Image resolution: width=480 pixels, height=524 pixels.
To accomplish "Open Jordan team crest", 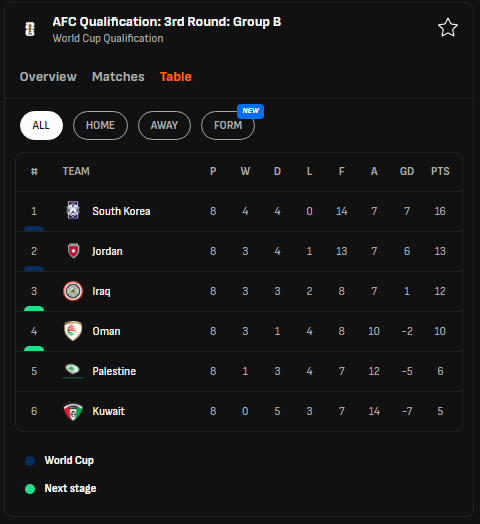I will click(x=73, y=251).
